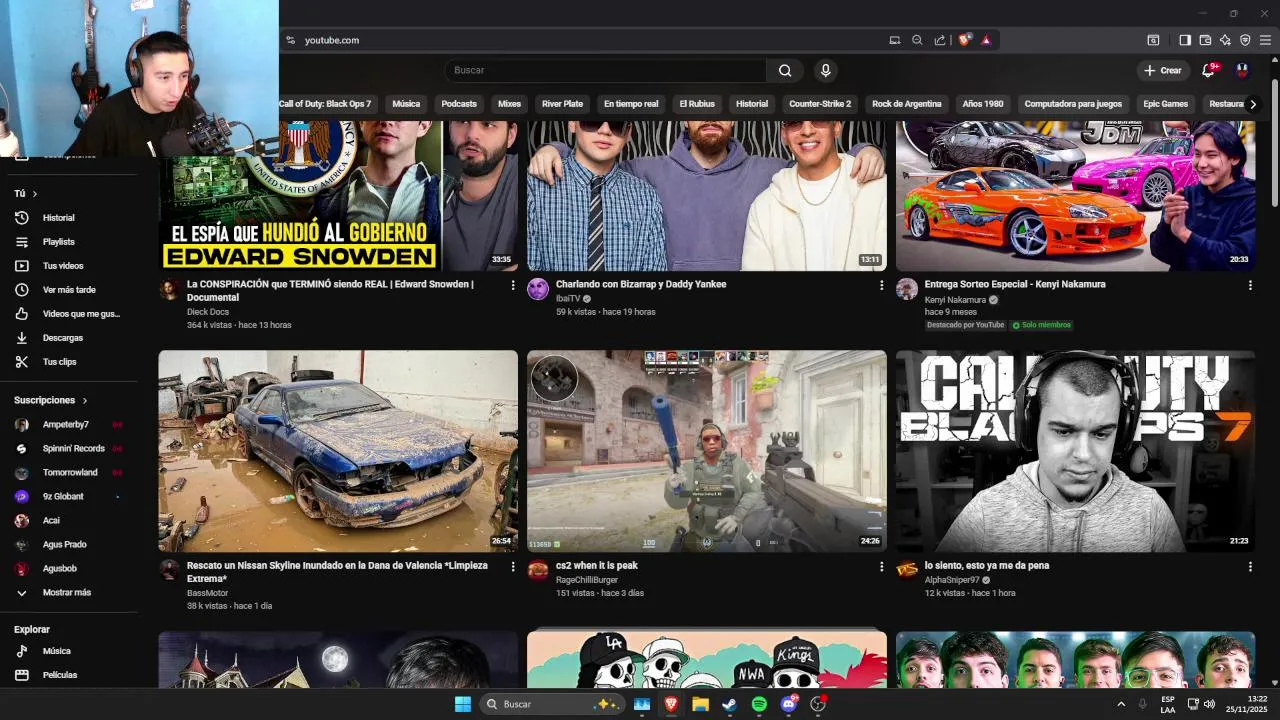Open AlphaSniper97 channel link

click(x=952, y=580)
